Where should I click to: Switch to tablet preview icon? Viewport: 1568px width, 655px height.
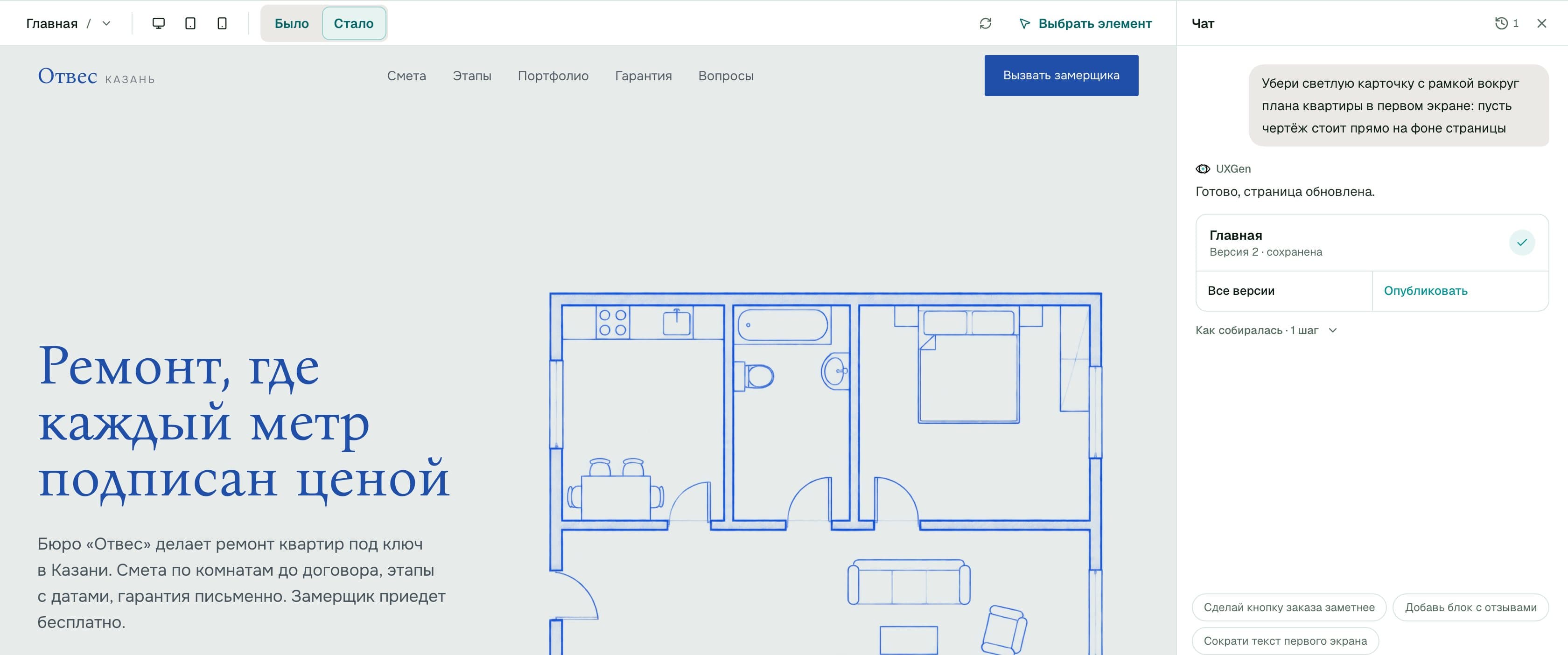190,23
